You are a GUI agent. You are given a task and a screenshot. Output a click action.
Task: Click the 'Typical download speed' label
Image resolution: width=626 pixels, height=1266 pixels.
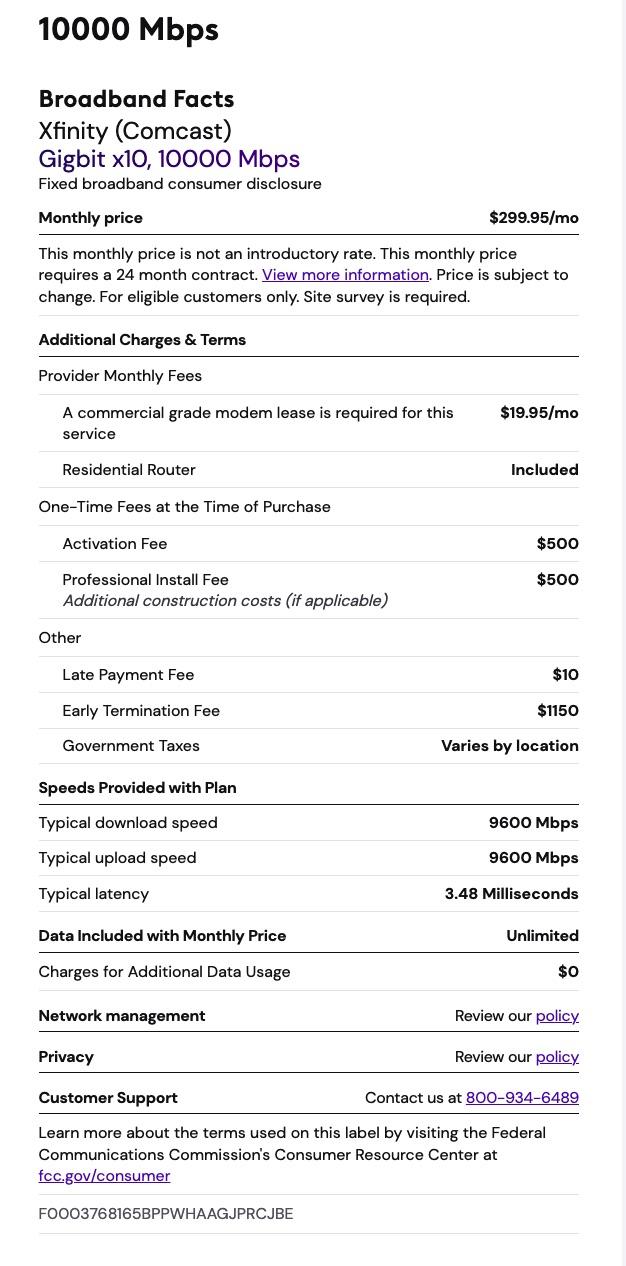click(x=128, y=823)
